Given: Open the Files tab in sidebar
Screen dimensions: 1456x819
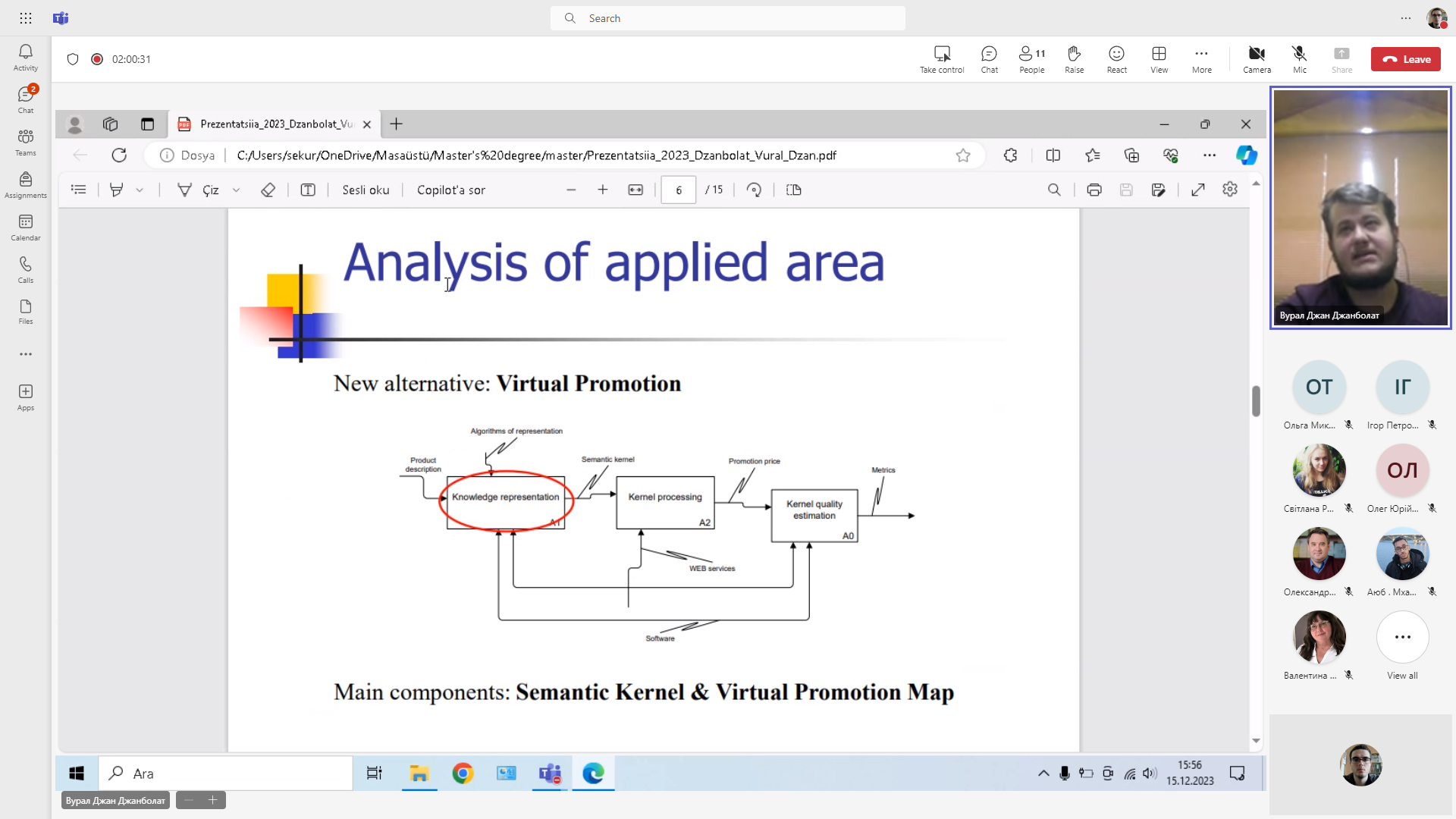Looking at the screenshot, I should (26, 312).
